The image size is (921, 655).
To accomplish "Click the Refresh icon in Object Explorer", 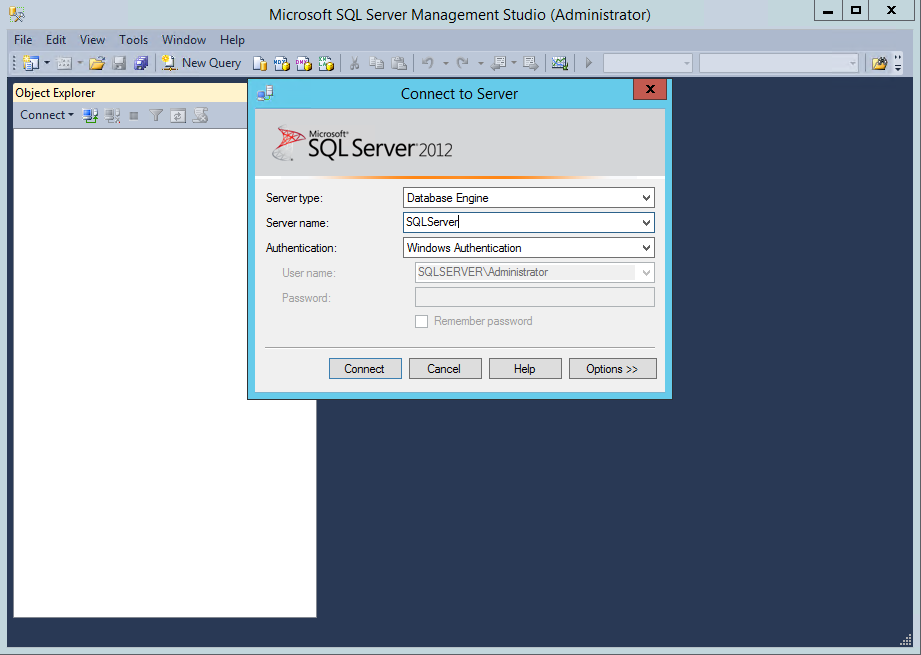I will click(178, 116).
